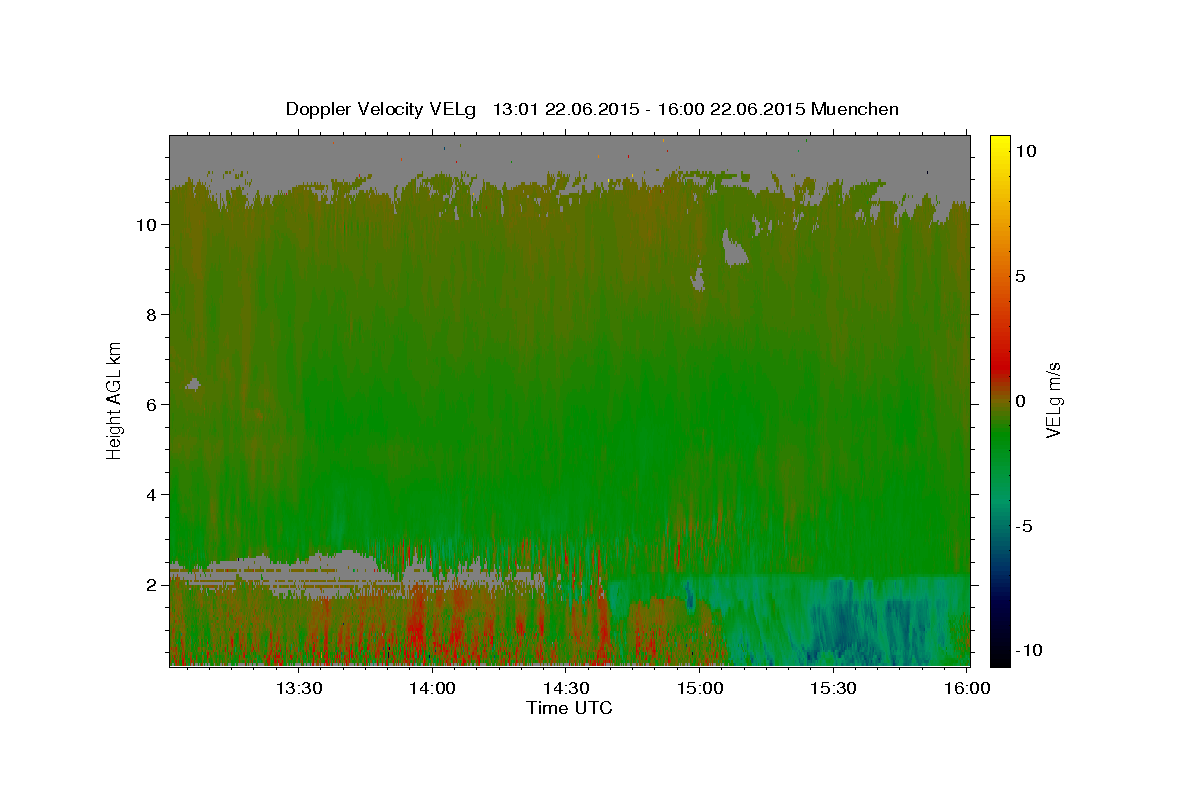The image size is (1200, 800).
Task: Click the height axis label '2'
Action: tap(151, 585)
